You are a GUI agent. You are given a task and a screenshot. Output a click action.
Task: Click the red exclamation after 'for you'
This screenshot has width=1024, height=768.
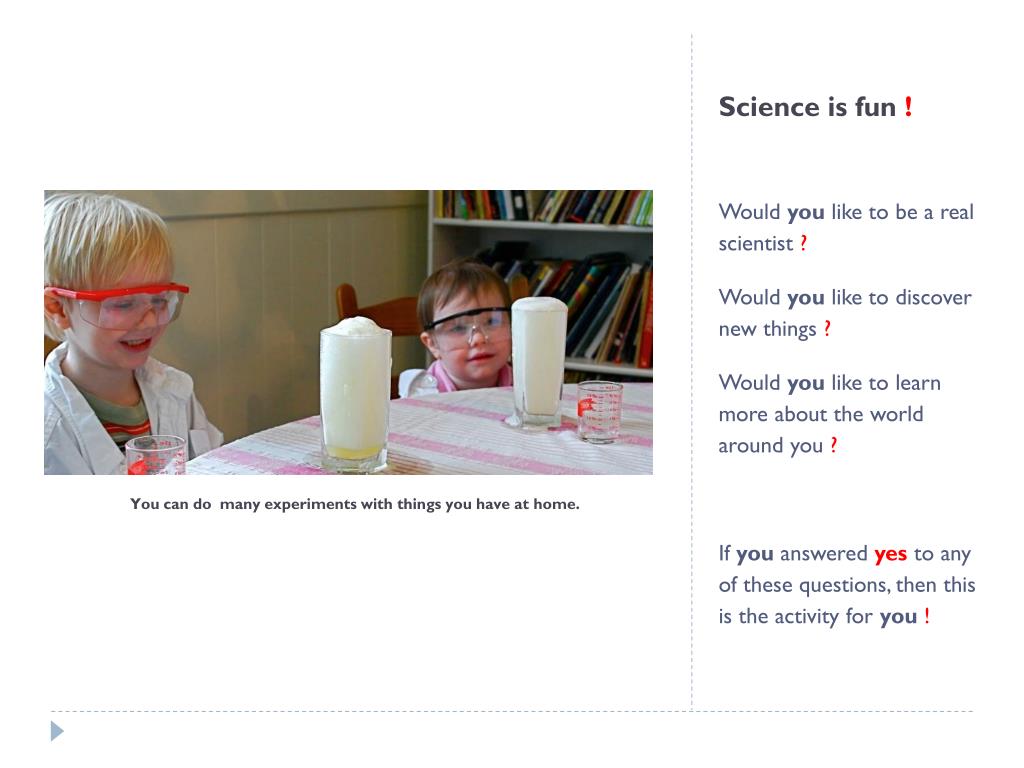926,616
